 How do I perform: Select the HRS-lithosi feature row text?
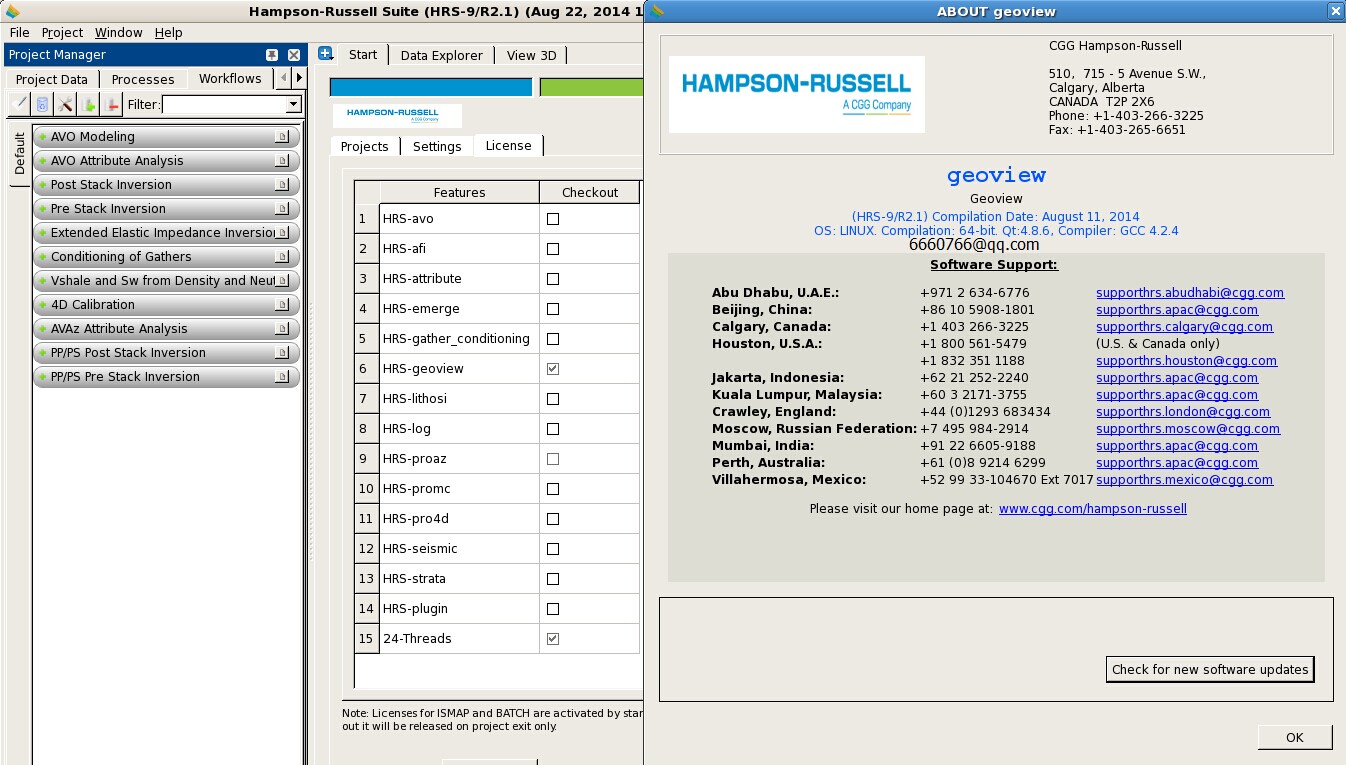(x=415, y=398)
